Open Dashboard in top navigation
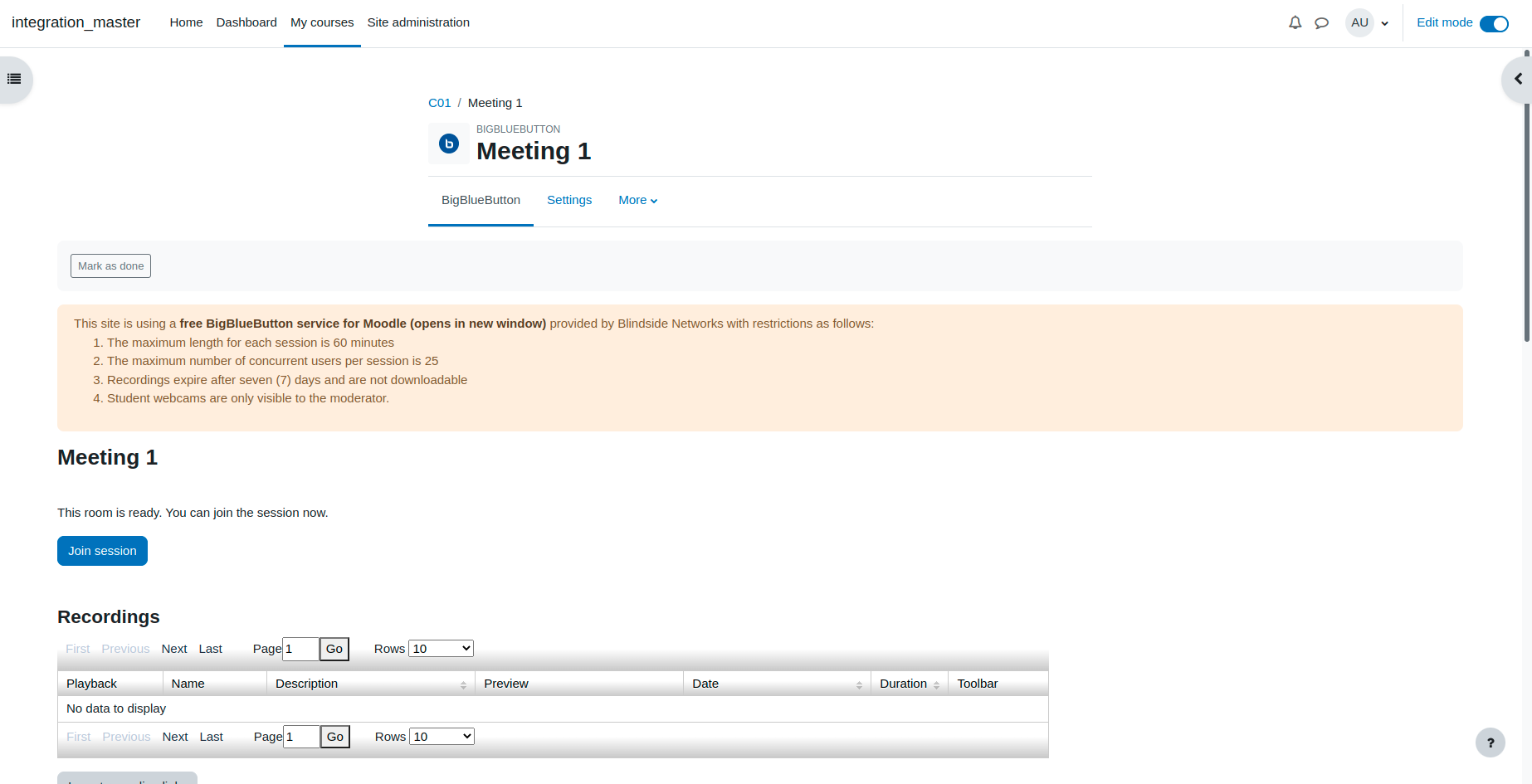 246,23
